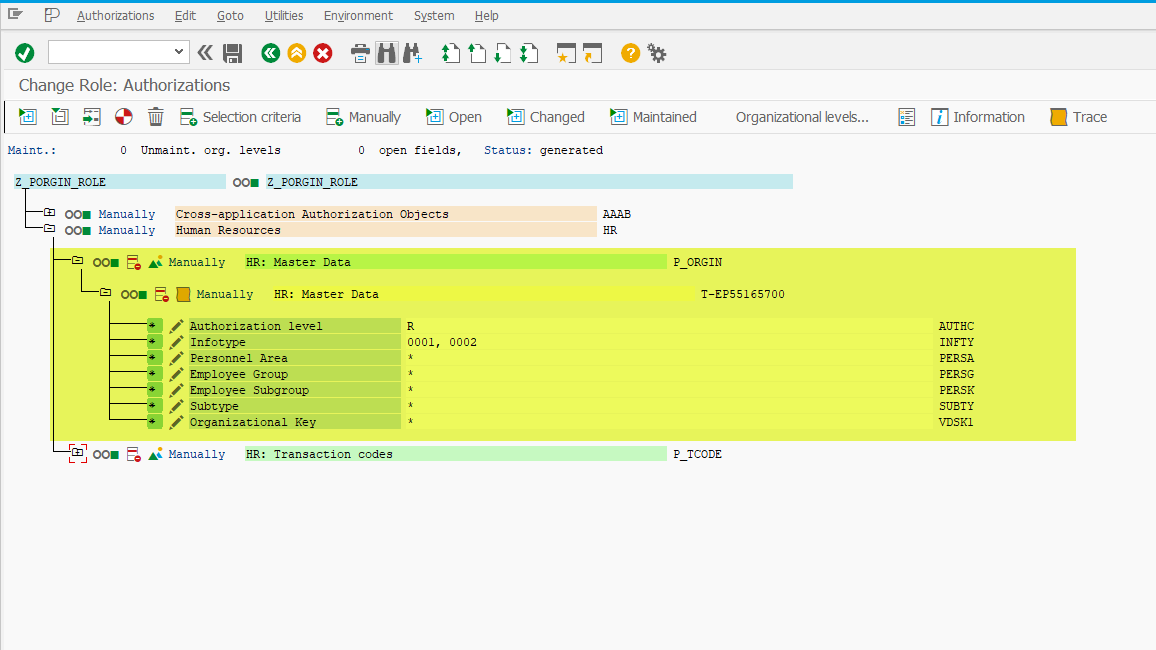Open the Utilities menu
The image size is (1156, 650).
[284, 15]
